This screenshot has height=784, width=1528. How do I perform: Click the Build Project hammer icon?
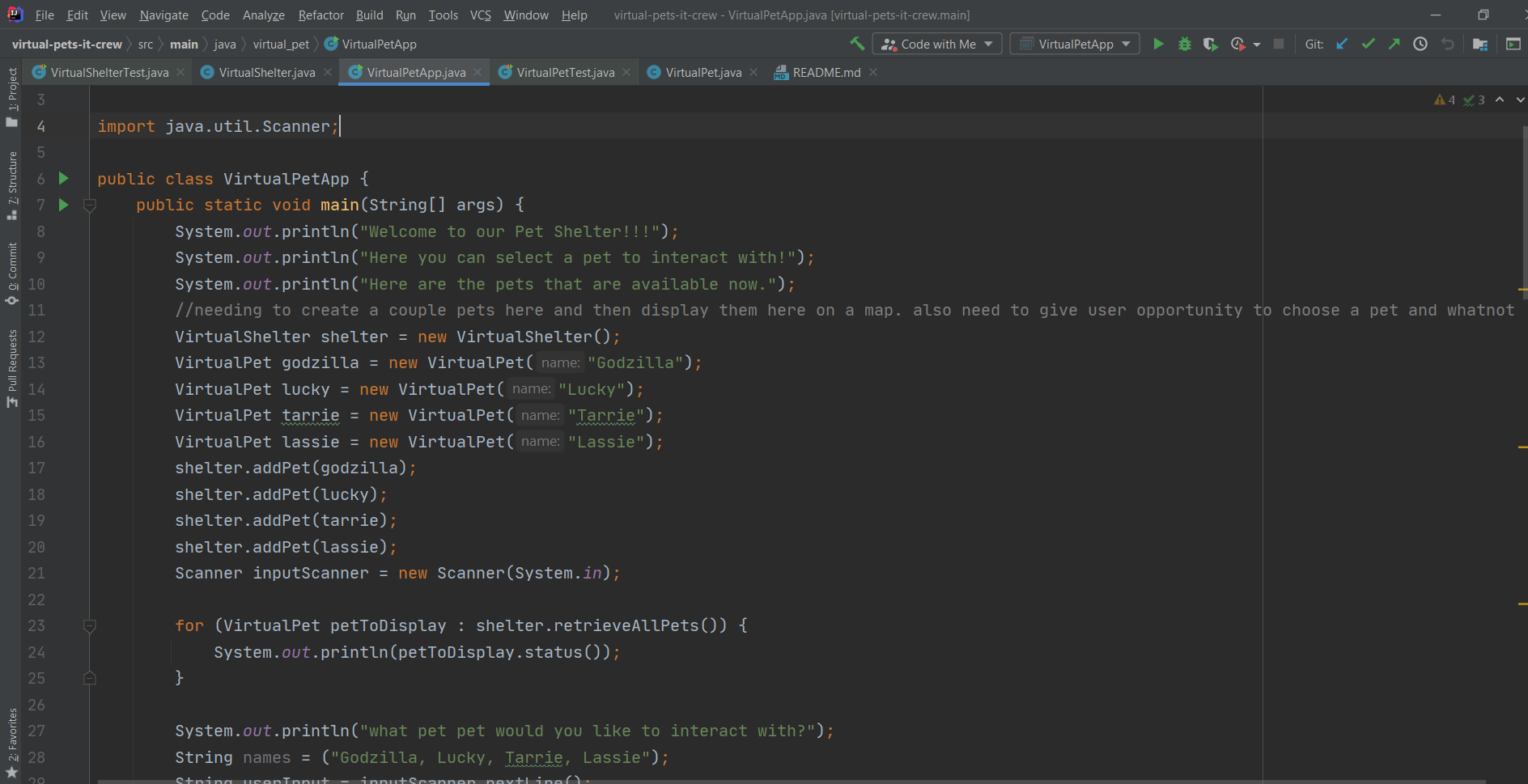tap(857, 44)
